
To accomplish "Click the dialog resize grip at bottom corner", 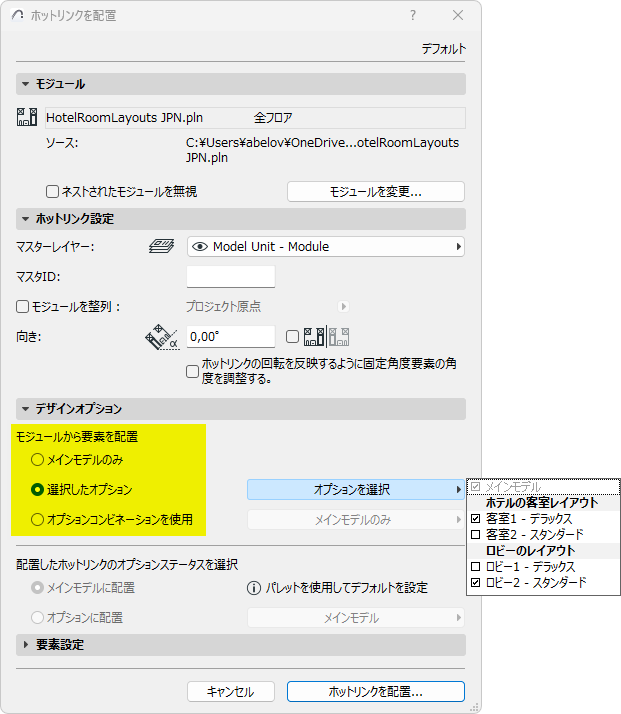I will (474, 707).
